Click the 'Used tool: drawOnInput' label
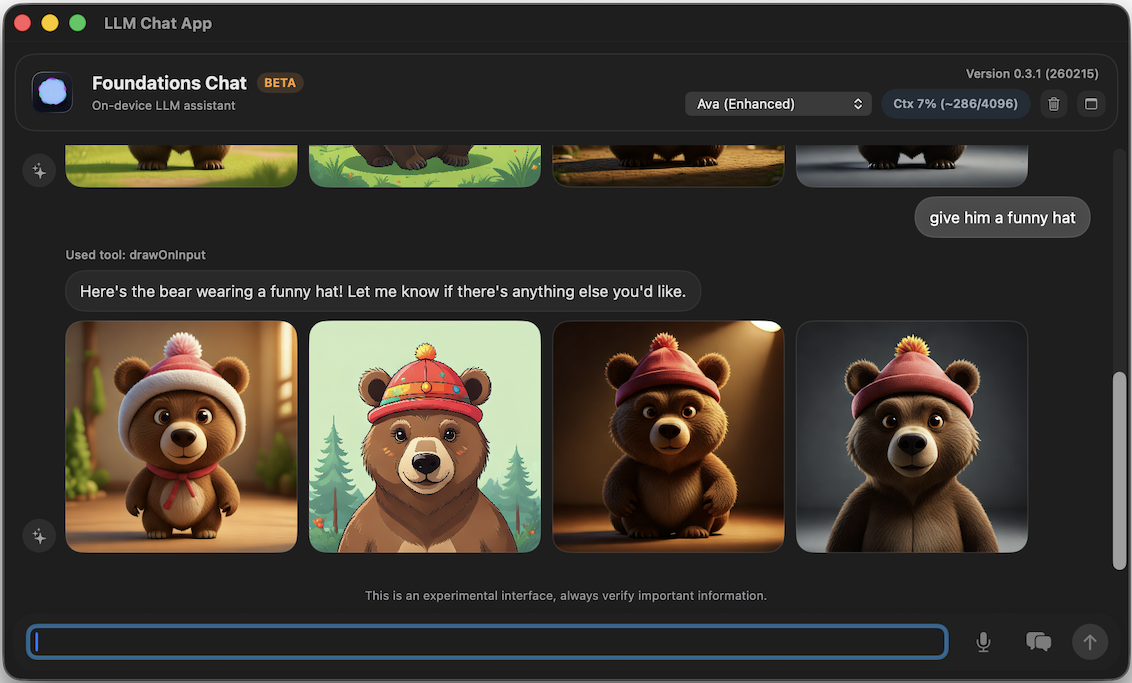This screenshot has height=683, width=1132. 134,254
